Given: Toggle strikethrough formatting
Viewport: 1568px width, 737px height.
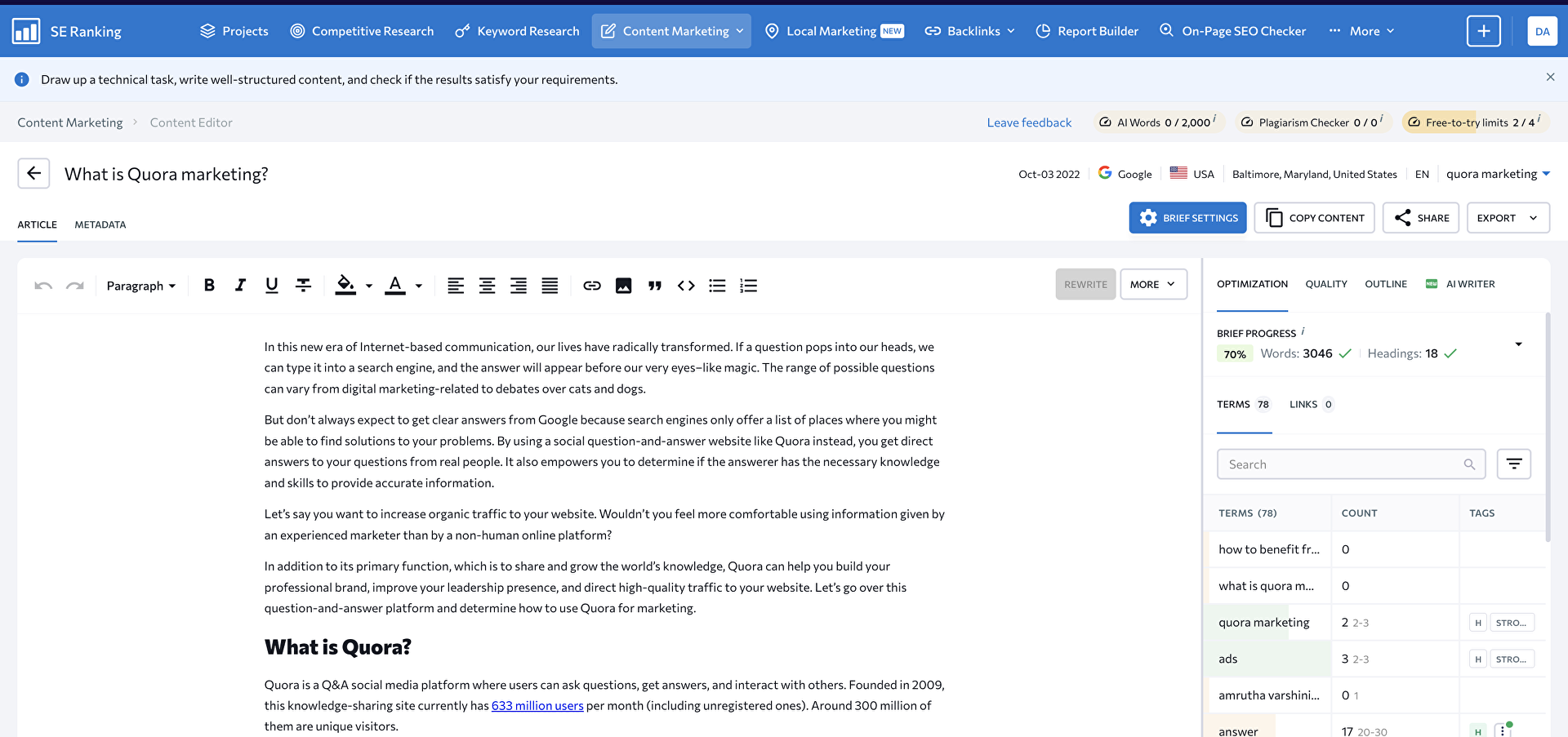Looking at the screenshot, I should tap(303, 285).
